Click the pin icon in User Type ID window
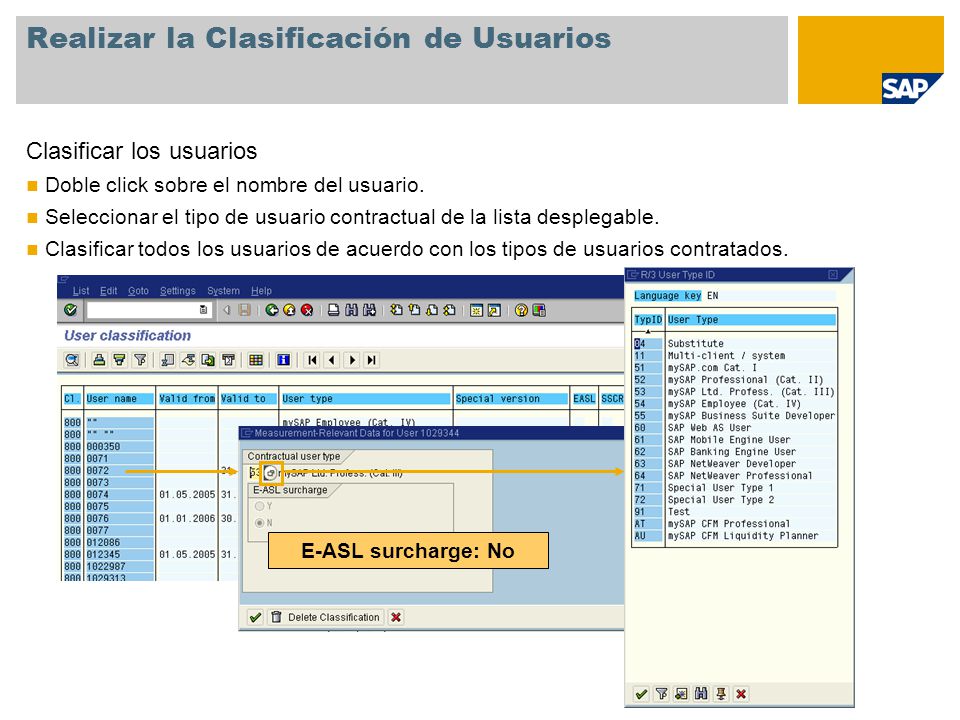Screen dimensions: 960x720 pos(721,694)
